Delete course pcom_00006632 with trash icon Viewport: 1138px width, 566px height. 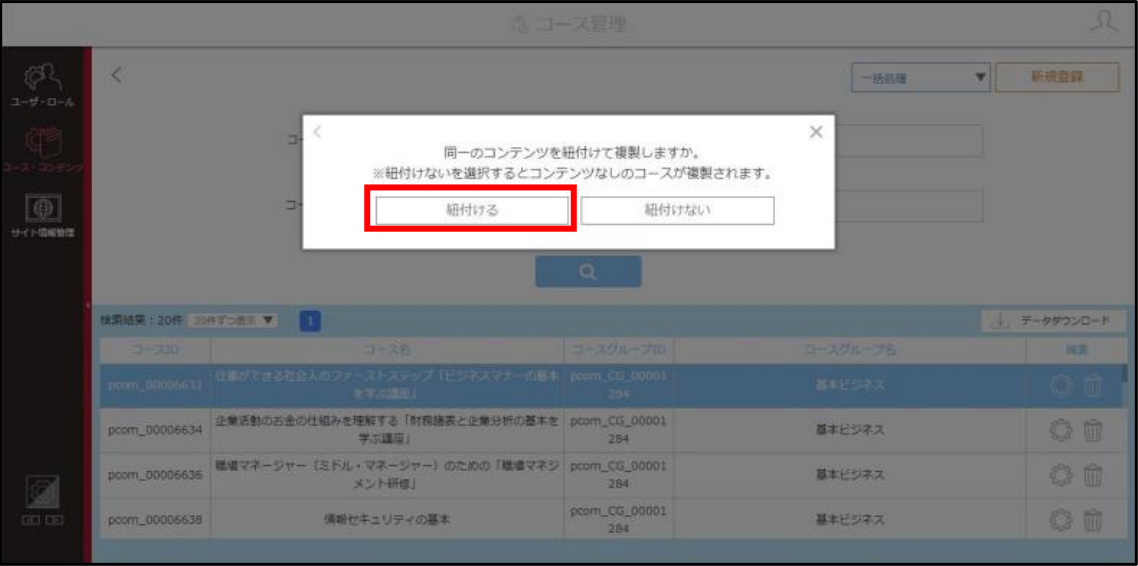[x=1093, y=387]
